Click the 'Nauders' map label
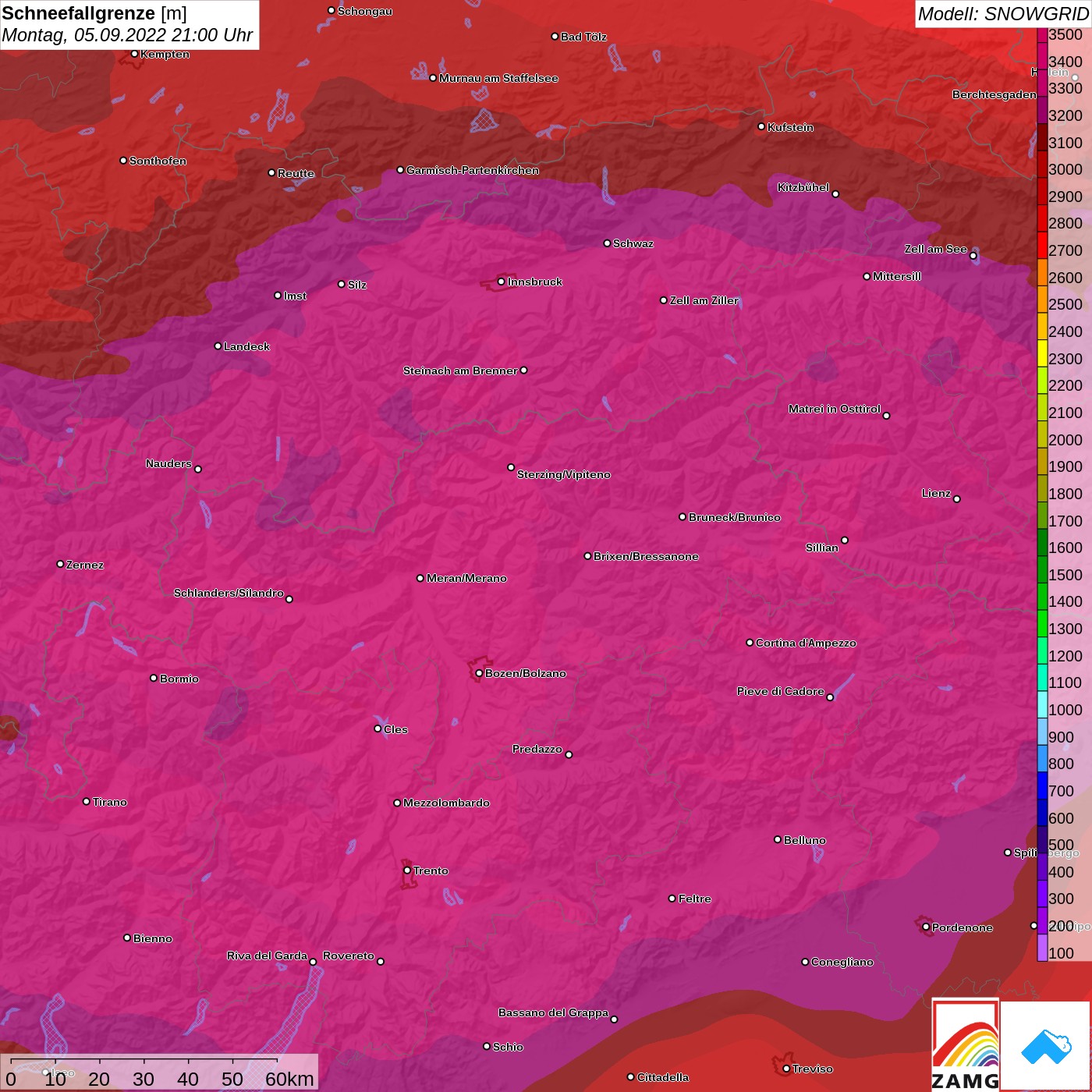 [168, 463]
